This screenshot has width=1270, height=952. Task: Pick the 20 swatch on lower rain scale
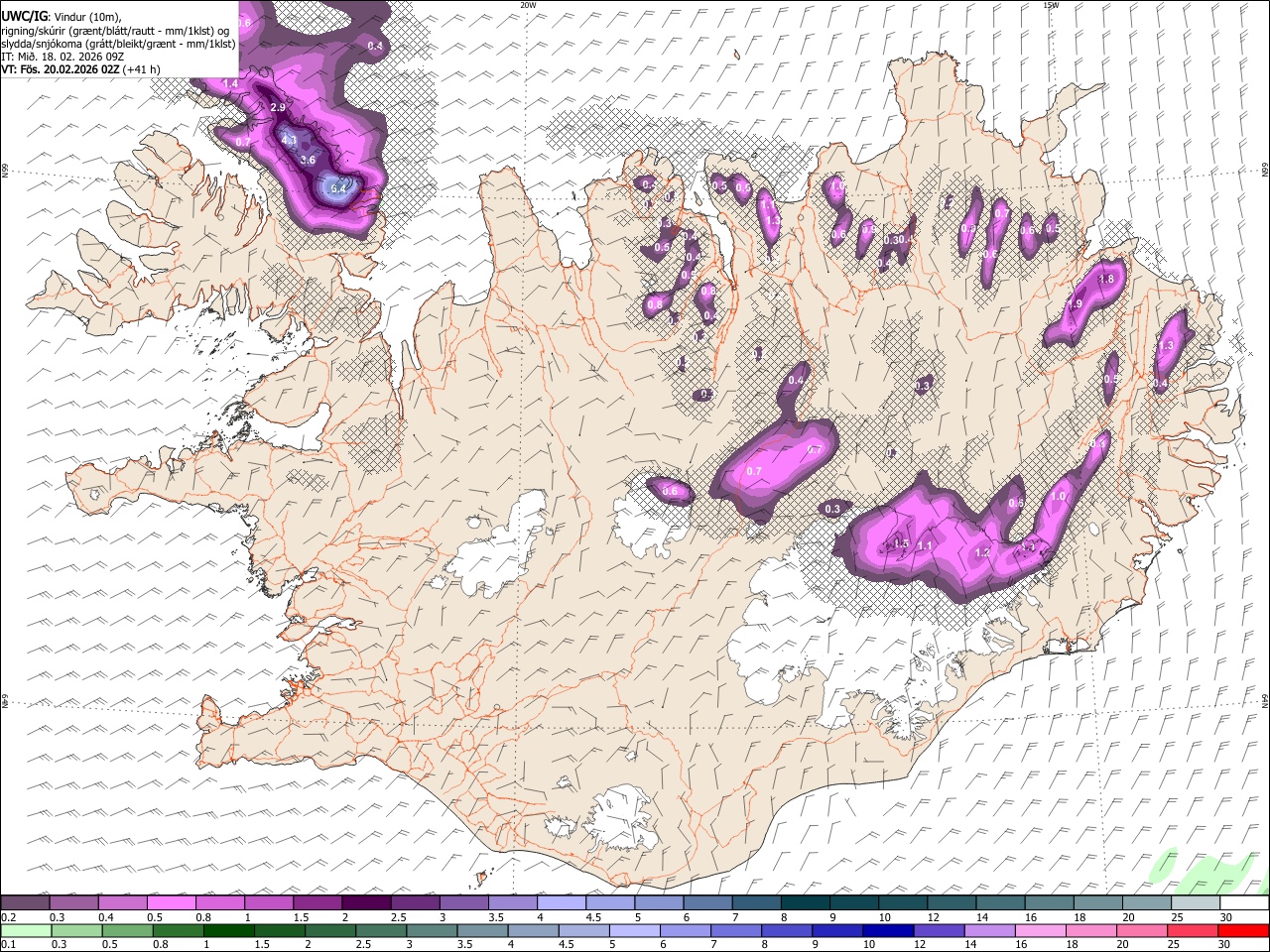point(1141,930)
